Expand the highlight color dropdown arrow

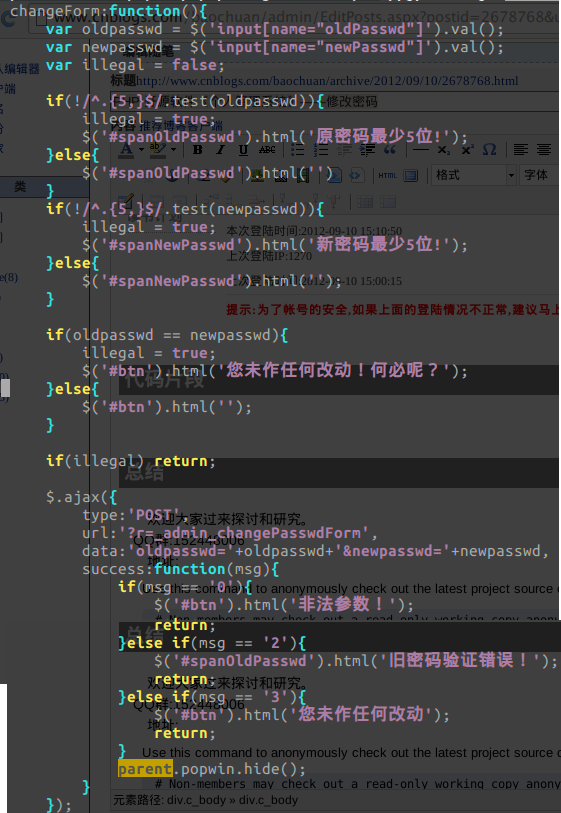coord(173,150)
